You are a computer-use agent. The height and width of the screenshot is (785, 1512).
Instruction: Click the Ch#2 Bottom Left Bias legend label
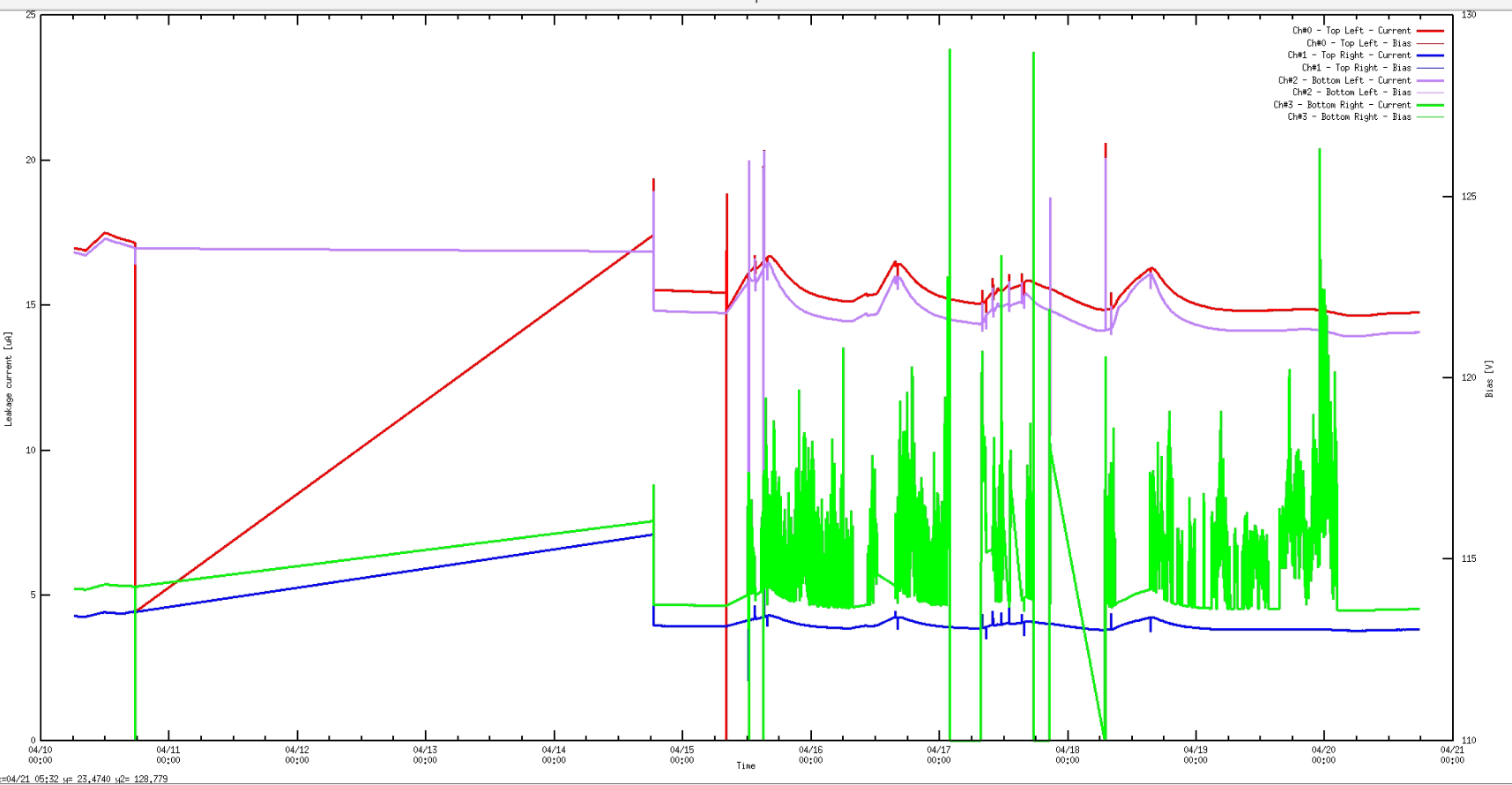(x=1351, y=93)
